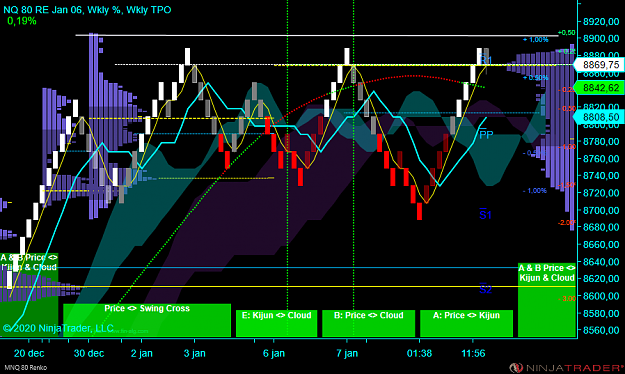Select the cyan 8808,50 price marker
This screenshot has height=374, width=625.
pos(599,117)
